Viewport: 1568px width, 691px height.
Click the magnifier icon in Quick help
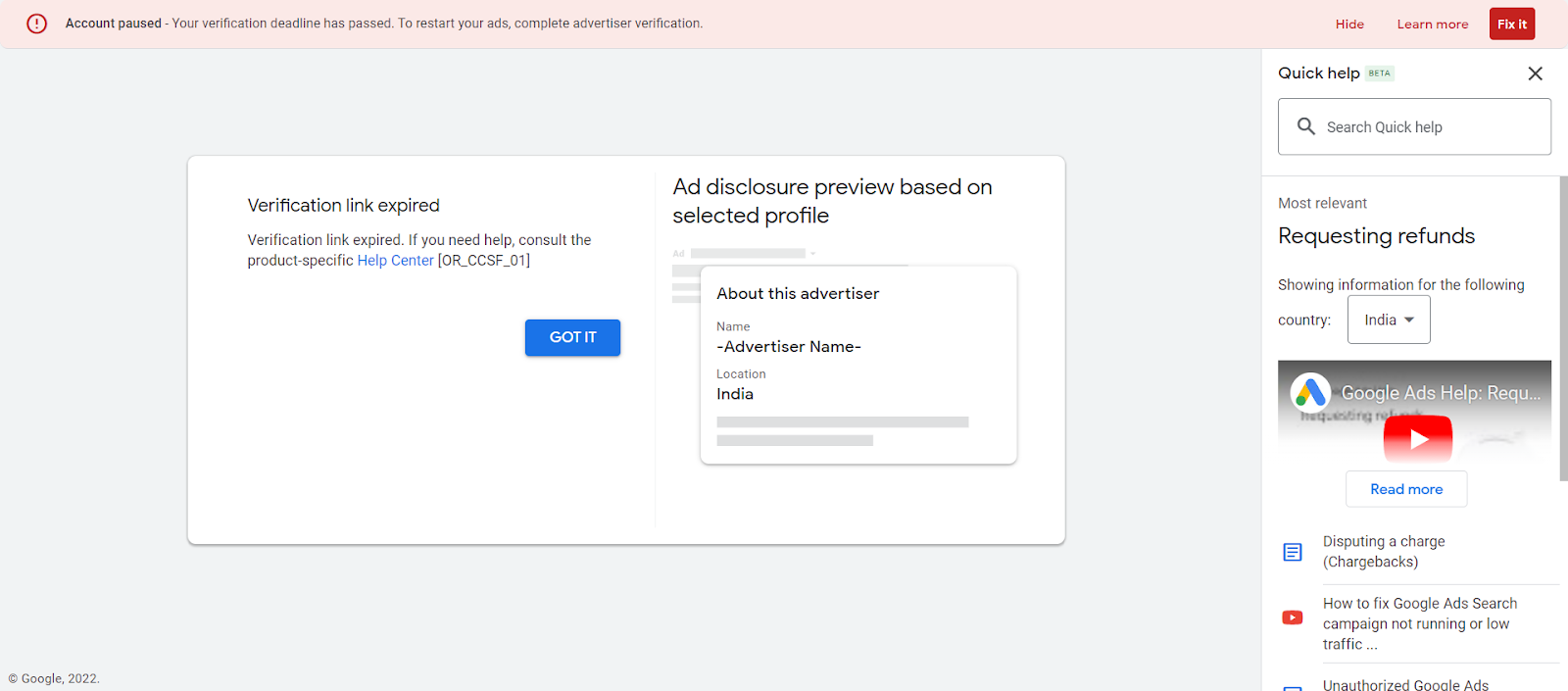pos(1305,126)
